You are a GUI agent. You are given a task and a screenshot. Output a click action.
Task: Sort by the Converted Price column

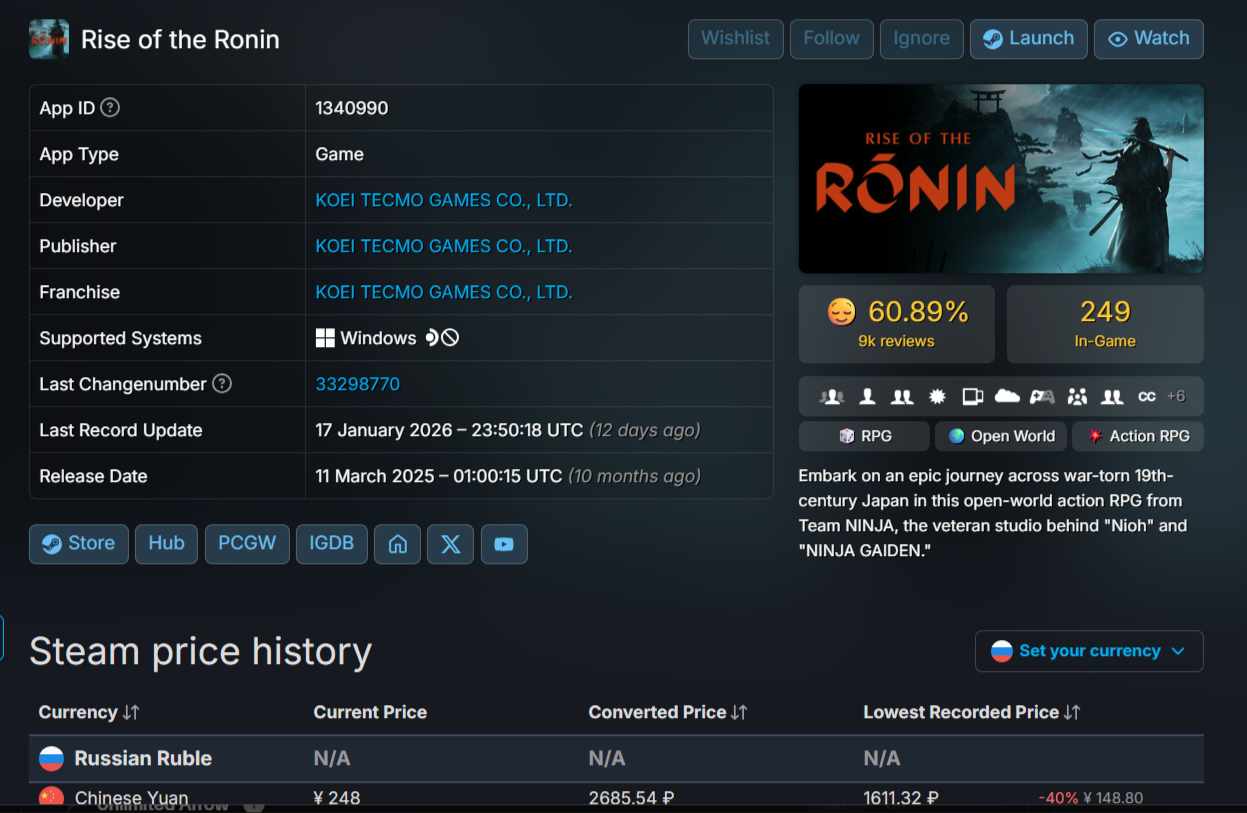[668, 712]
